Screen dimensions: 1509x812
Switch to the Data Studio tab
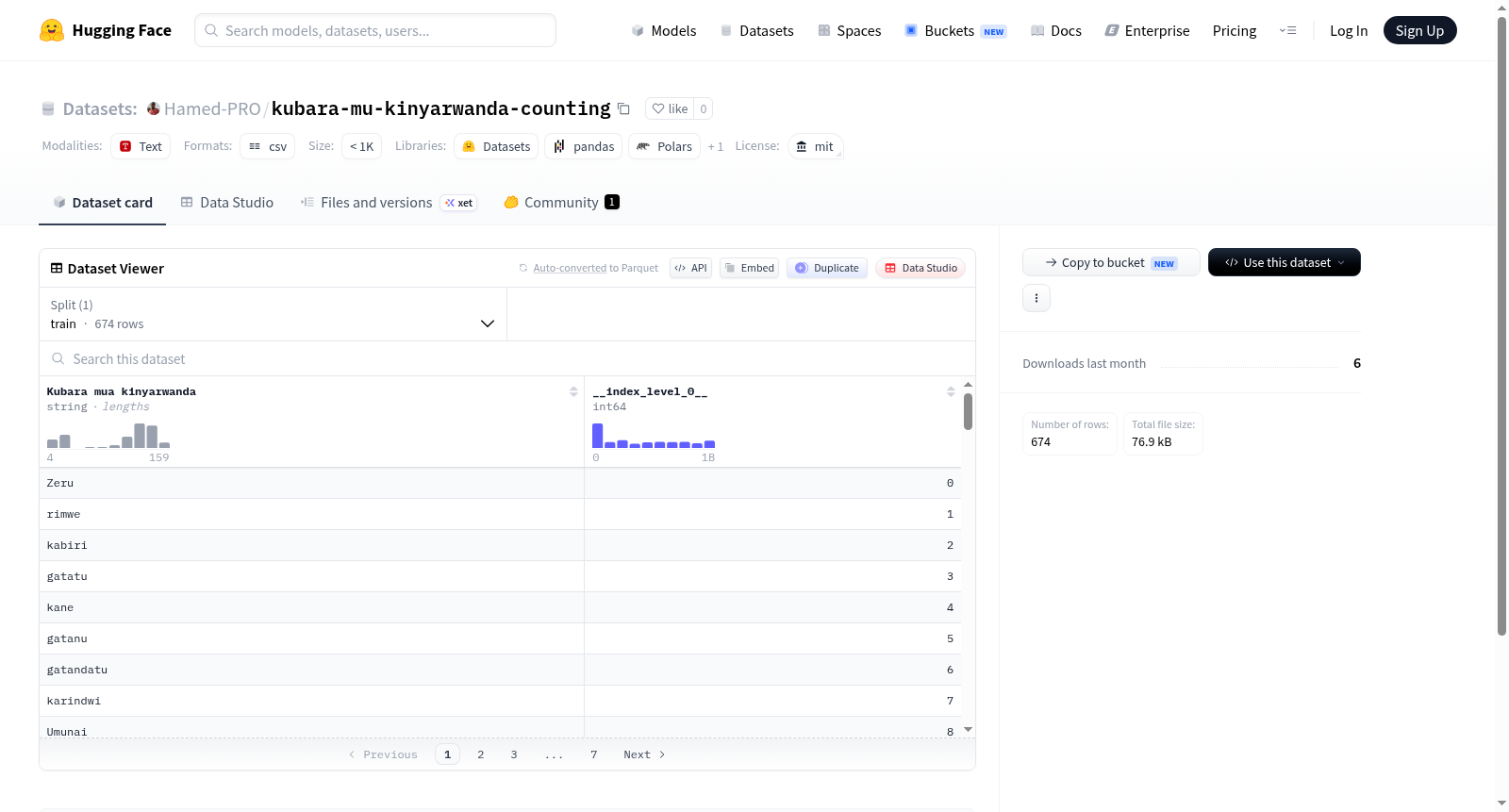[x=226, y=202]
